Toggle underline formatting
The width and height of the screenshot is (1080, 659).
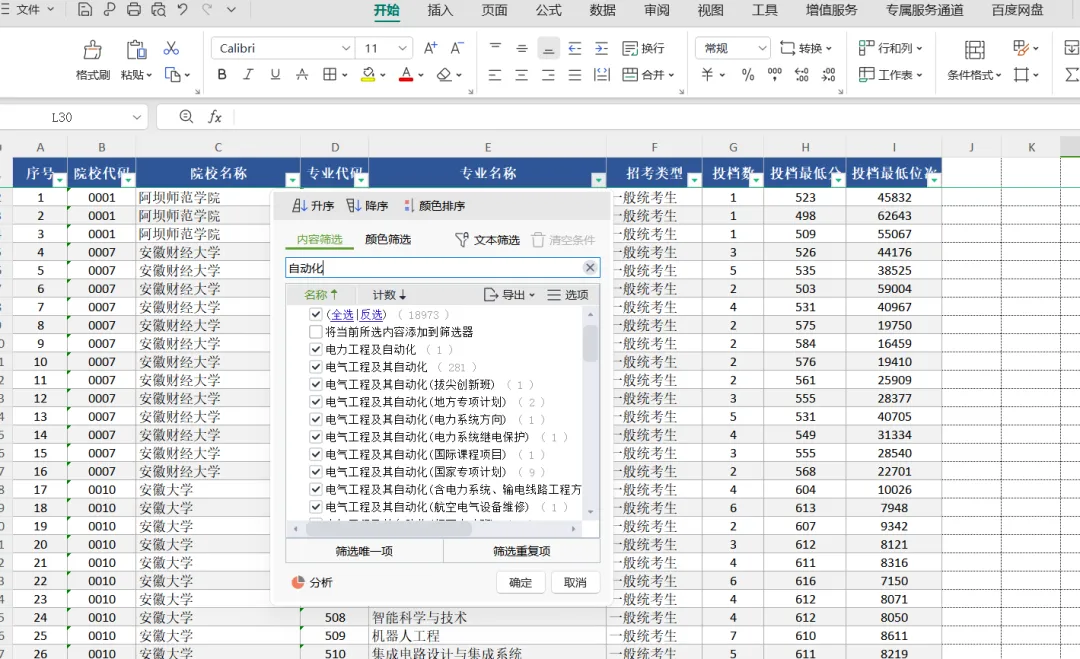(x=275, y=74)
